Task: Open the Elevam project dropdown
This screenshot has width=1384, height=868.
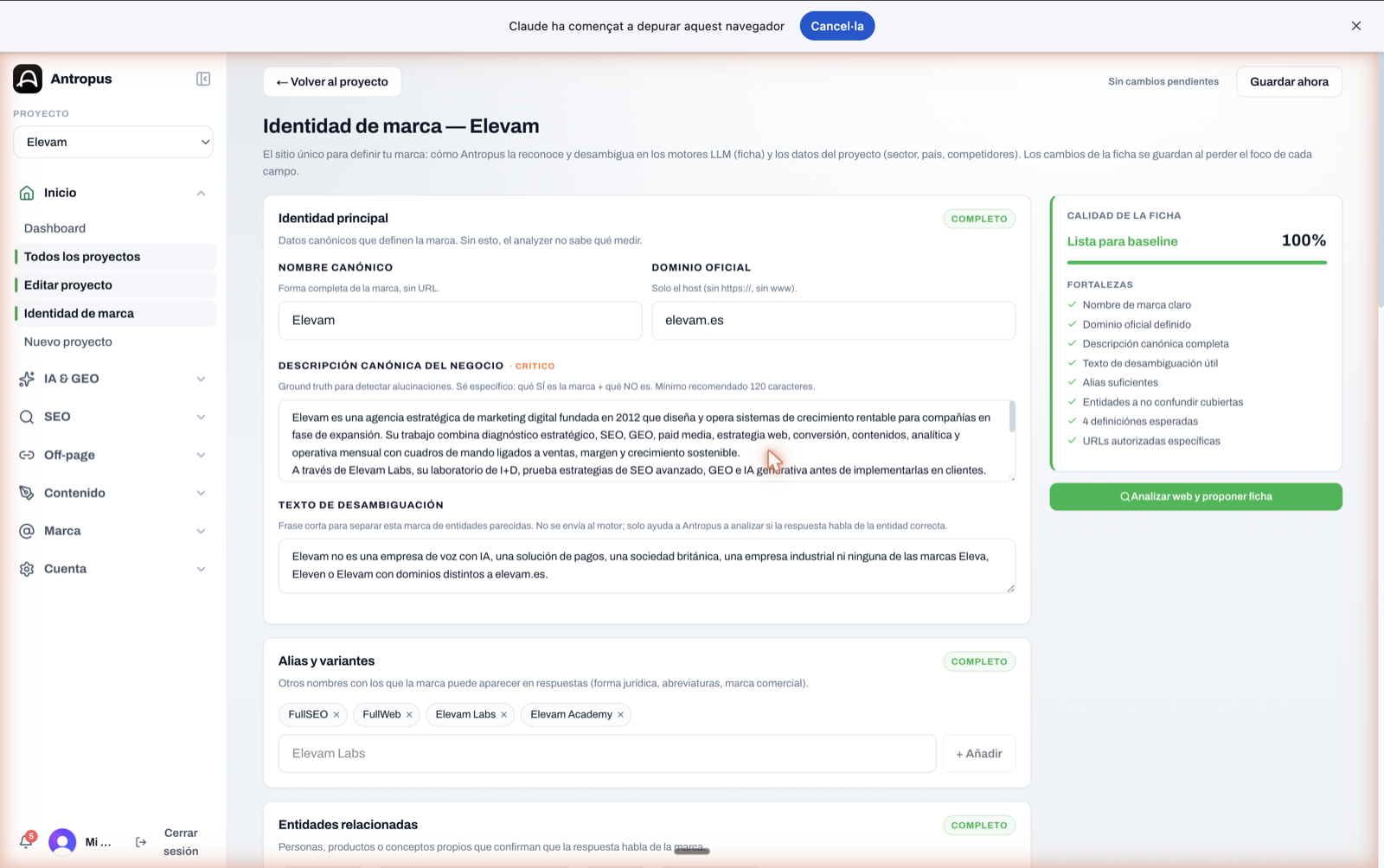Action: (x=113, y=142)
